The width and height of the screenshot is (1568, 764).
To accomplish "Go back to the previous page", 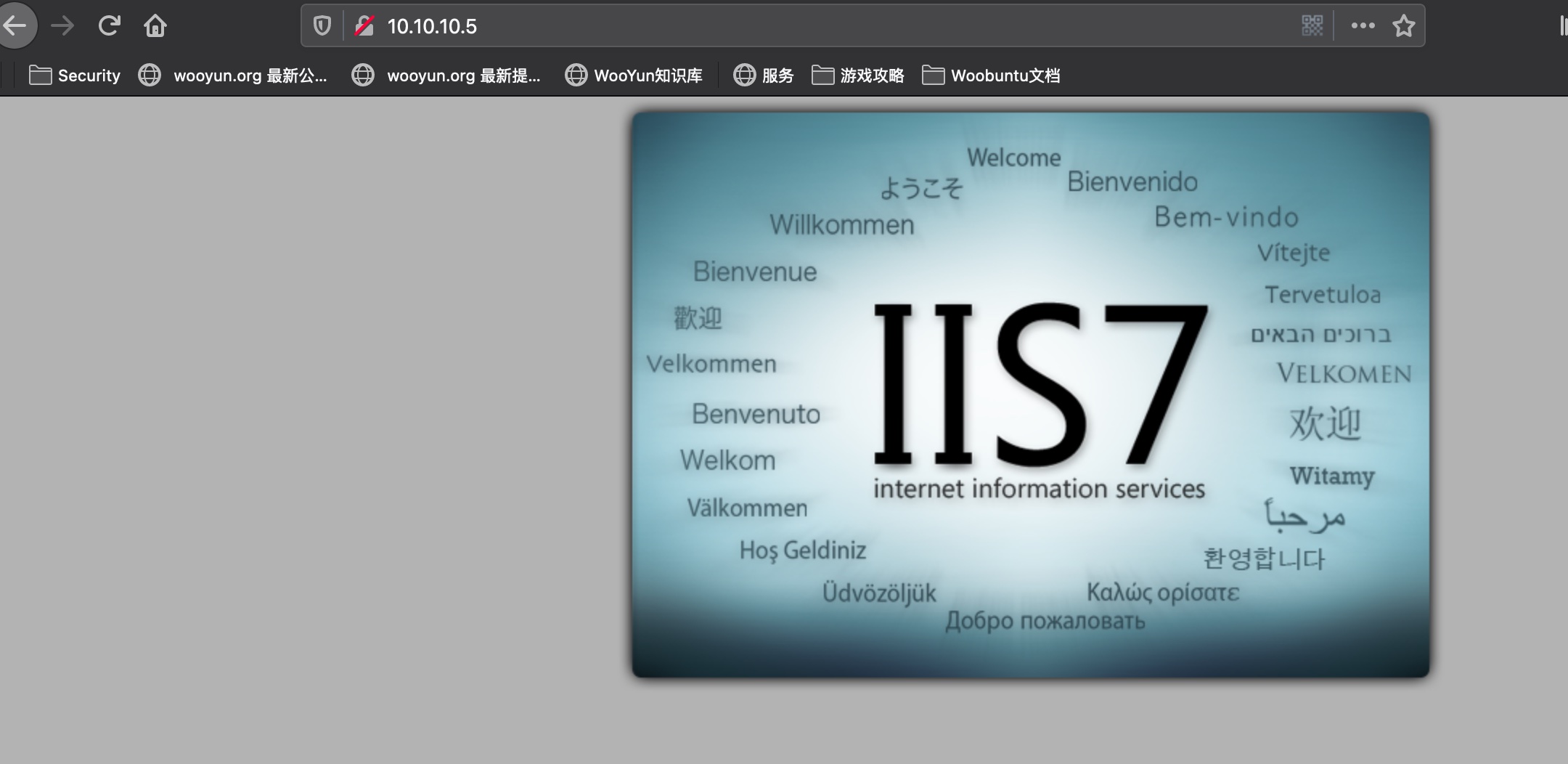I will click(16, 26).
